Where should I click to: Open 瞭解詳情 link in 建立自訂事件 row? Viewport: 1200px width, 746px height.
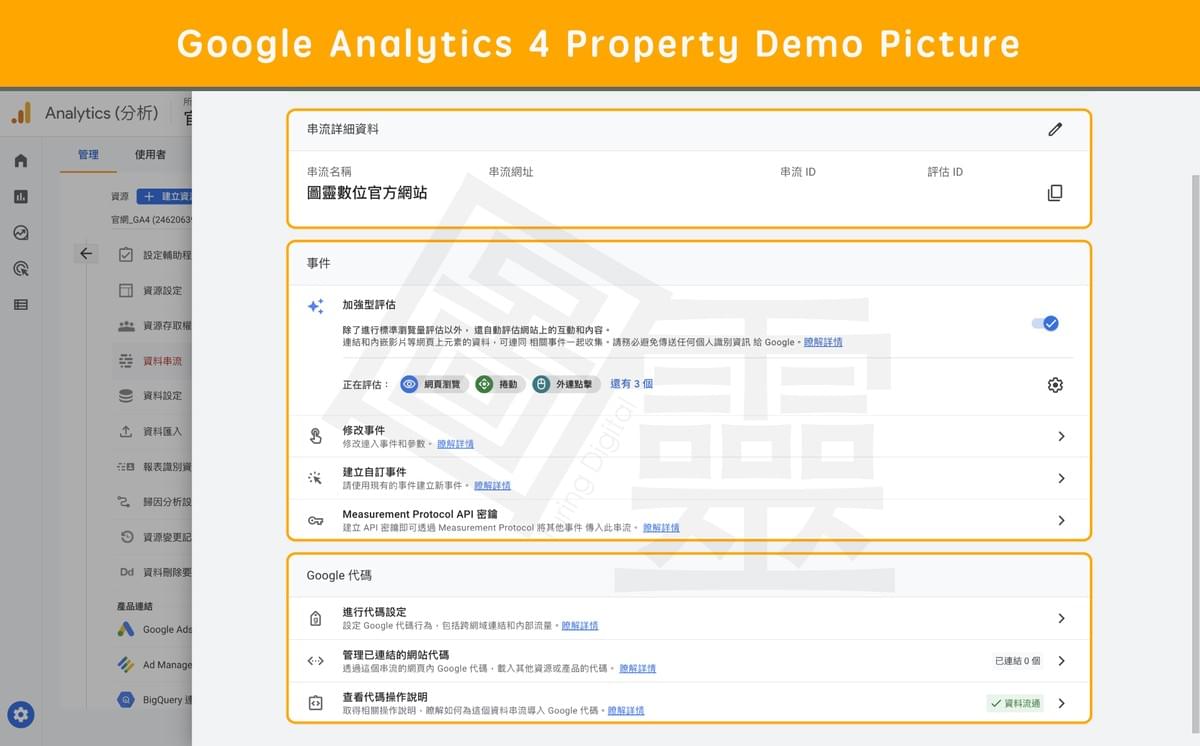click(x=492, y=485)
